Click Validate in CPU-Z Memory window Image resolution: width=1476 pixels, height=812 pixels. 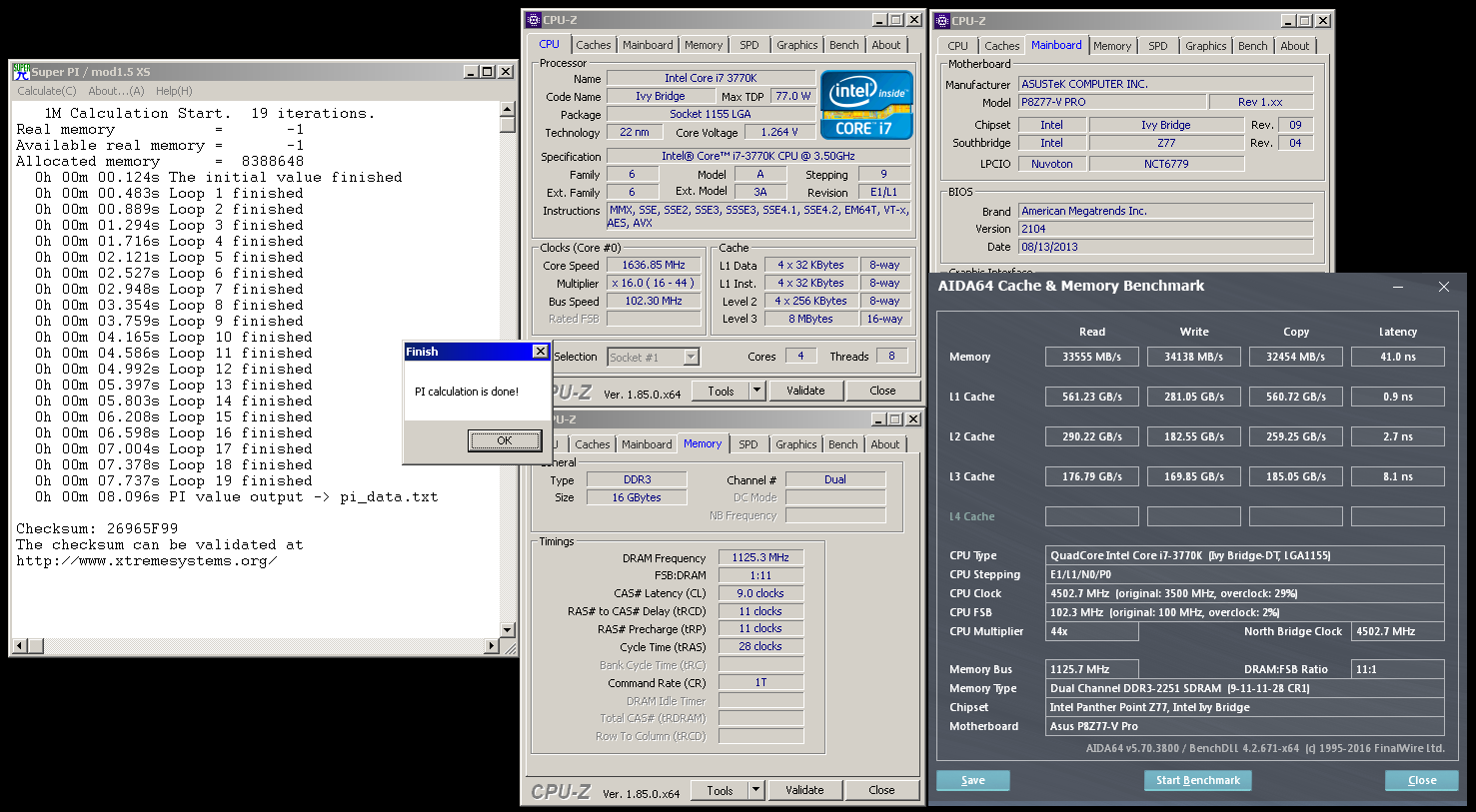(804, 790)
